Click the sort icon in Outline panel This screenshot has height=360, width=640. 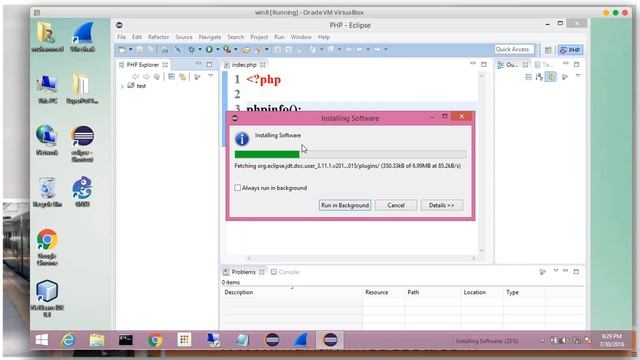[x=539, y=77]
